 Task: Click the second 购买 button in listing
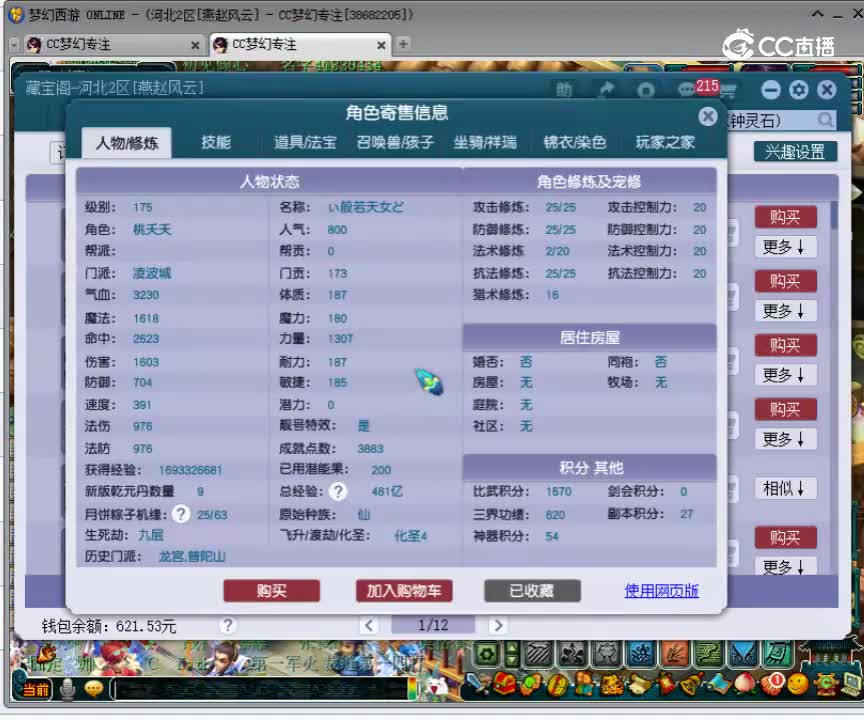(785, 281)
